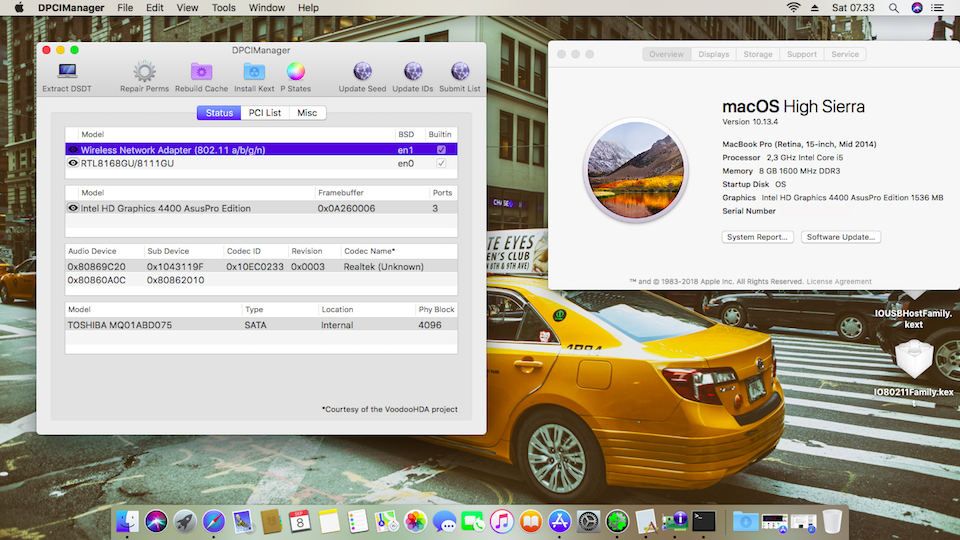Toggle the Builtin checkbox for Wireless Network Adapter
The width and height of the screenshot is (960, 540).
pos(441,149)
